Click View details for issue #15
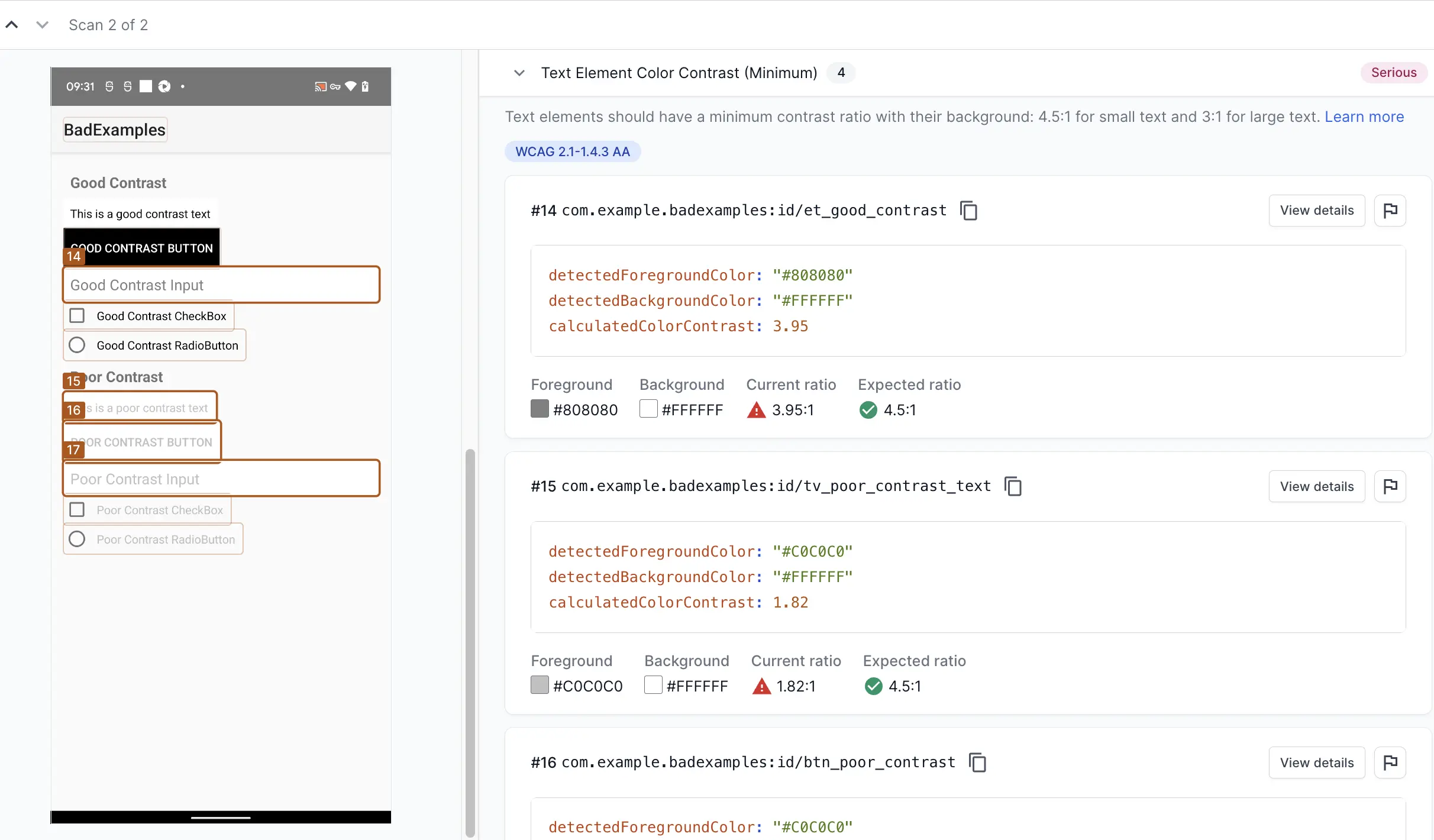Viewport: 1434px width, 840px height. [x=1316, y=486]
